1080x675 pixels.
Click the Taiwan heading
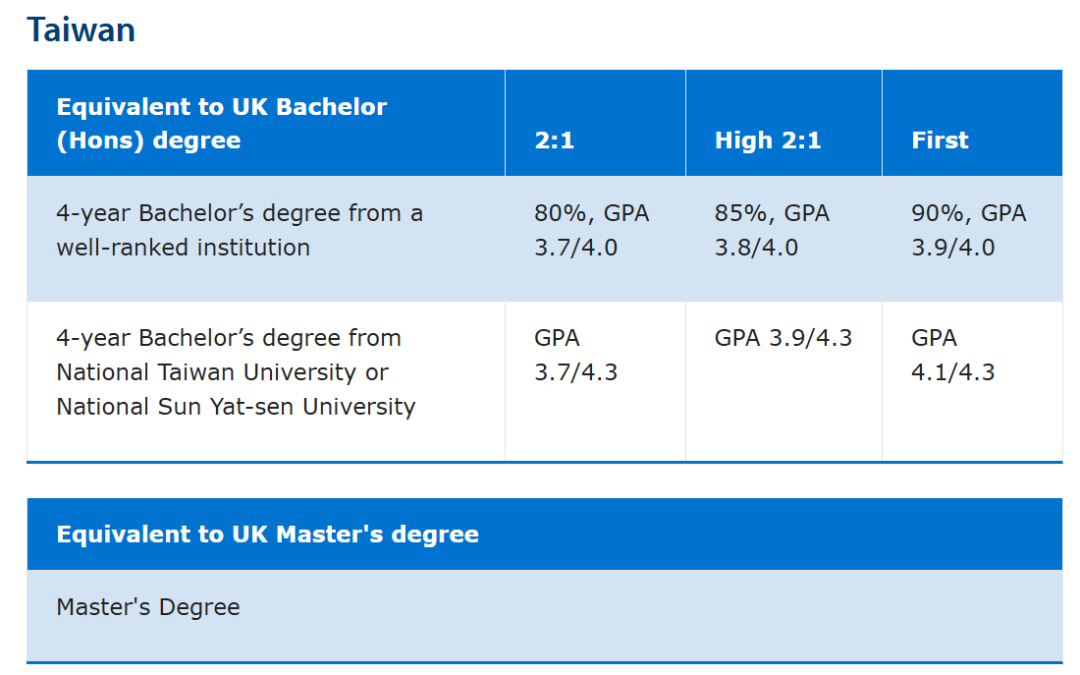(x=81, y=30)
